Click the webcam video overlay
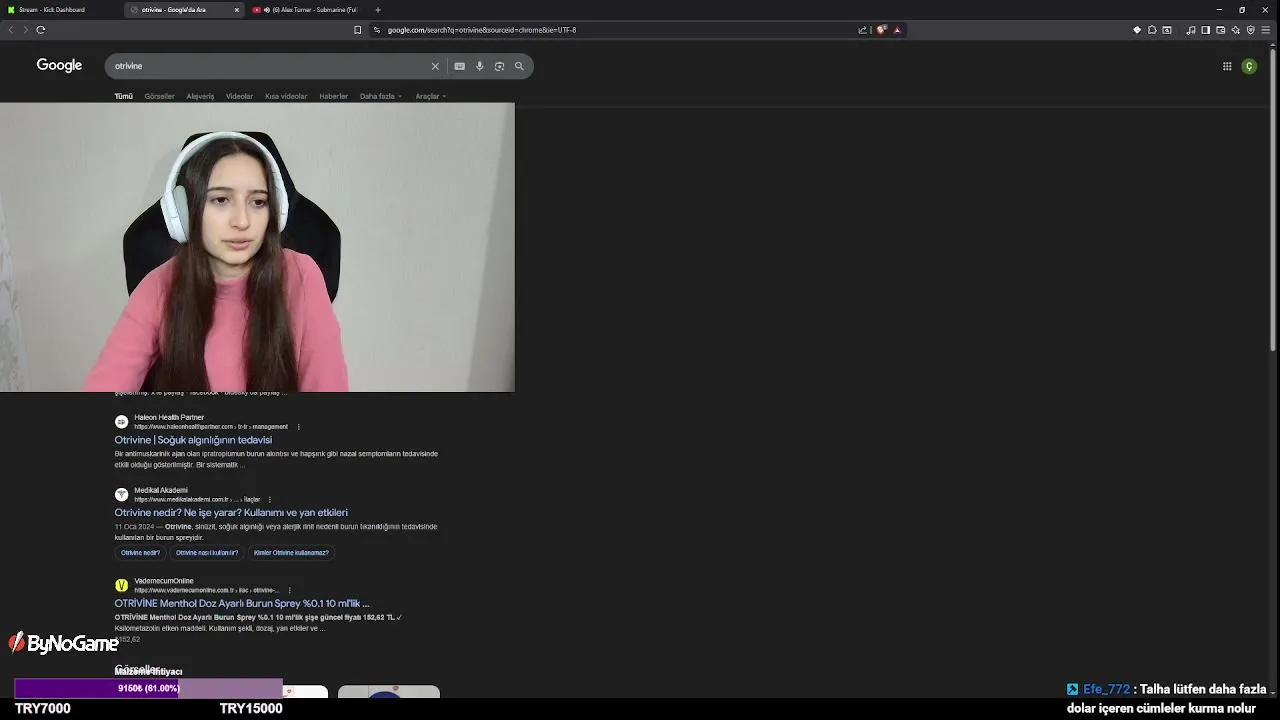This screenshot has width=1280, height=720. (x=257, y=247)
